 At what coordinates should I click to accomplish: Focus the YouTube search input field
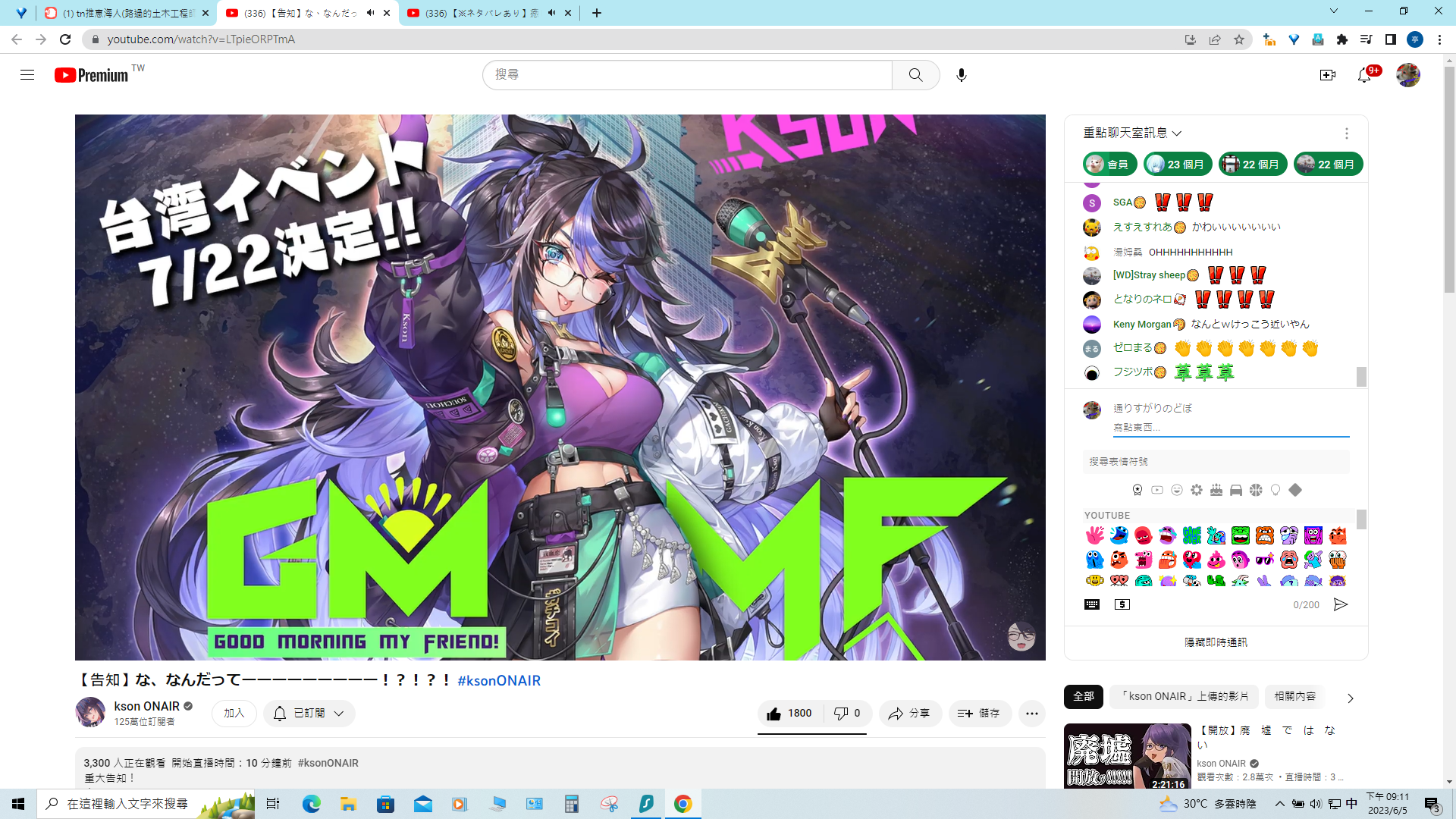coord(687,75)
